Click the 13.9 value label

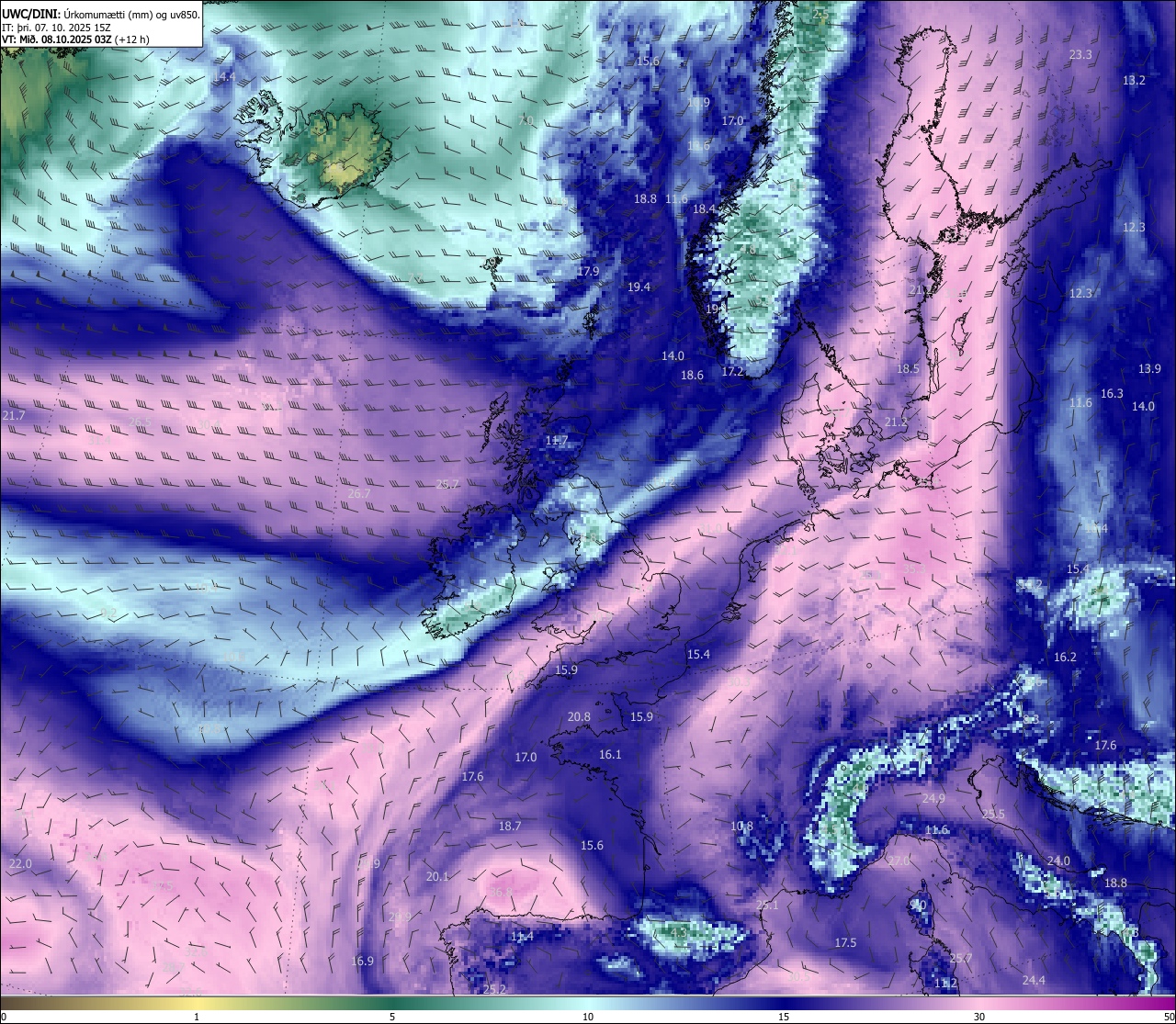tap(1149, 368)
